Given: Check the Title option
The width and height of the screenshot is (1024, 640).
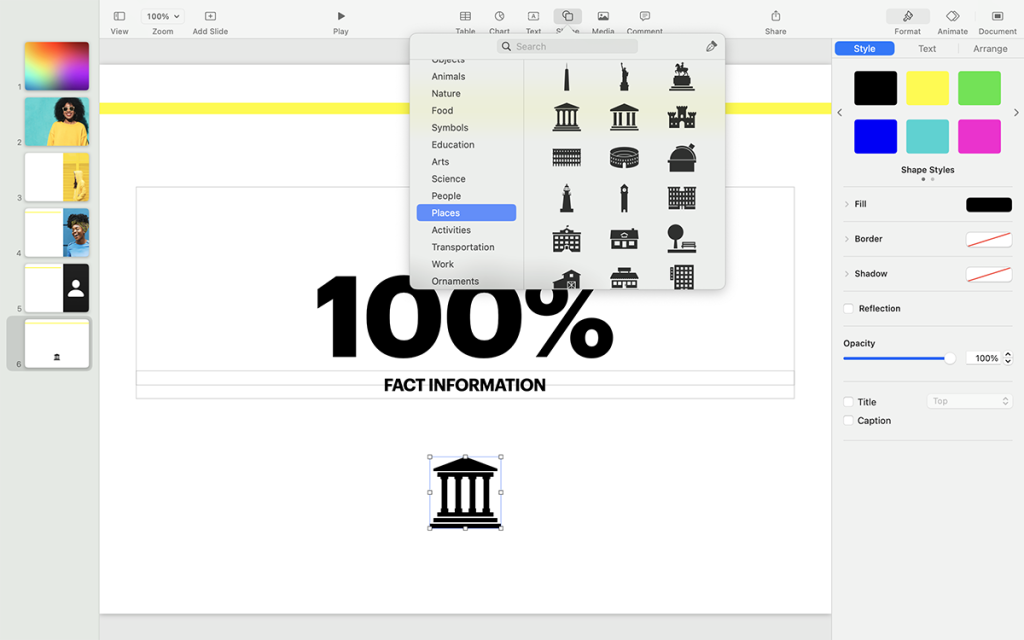Looking at the screenshot, I should coord(848,401).
